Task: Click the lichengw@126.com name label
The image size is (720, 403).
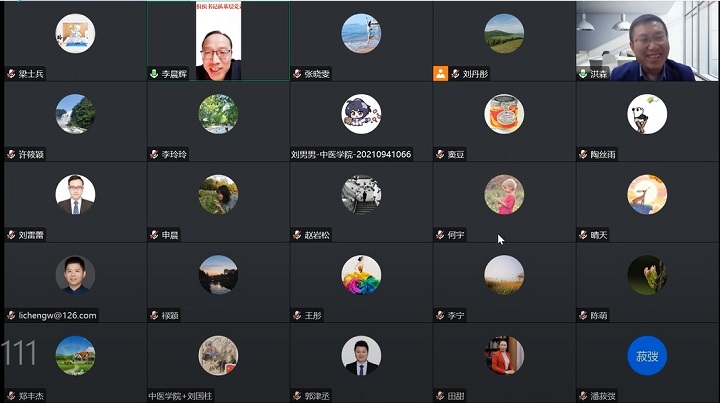Action: pyautogui.click(x=57, y=315)
